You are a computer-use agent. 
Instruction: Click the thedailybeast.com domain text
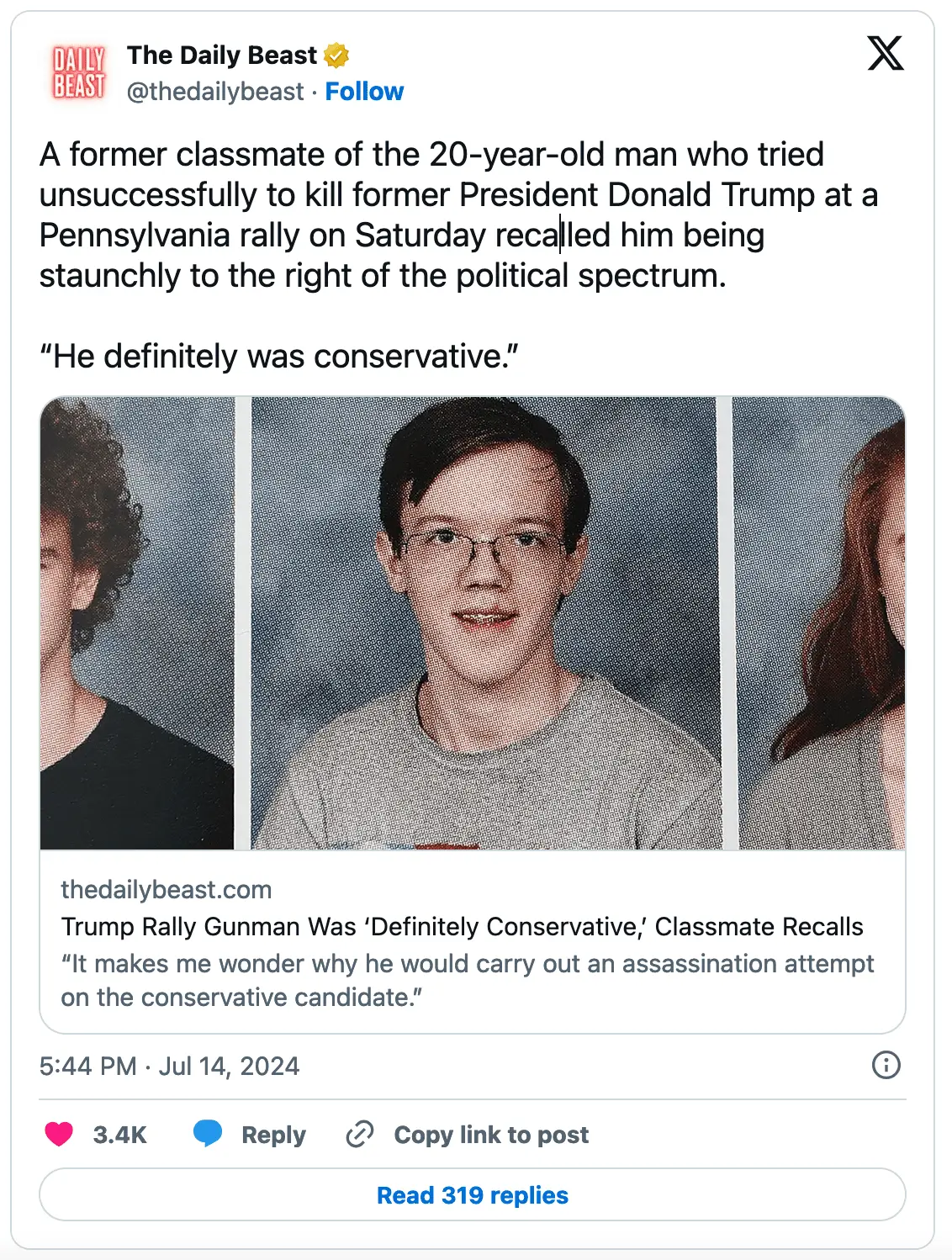point(167,890)
